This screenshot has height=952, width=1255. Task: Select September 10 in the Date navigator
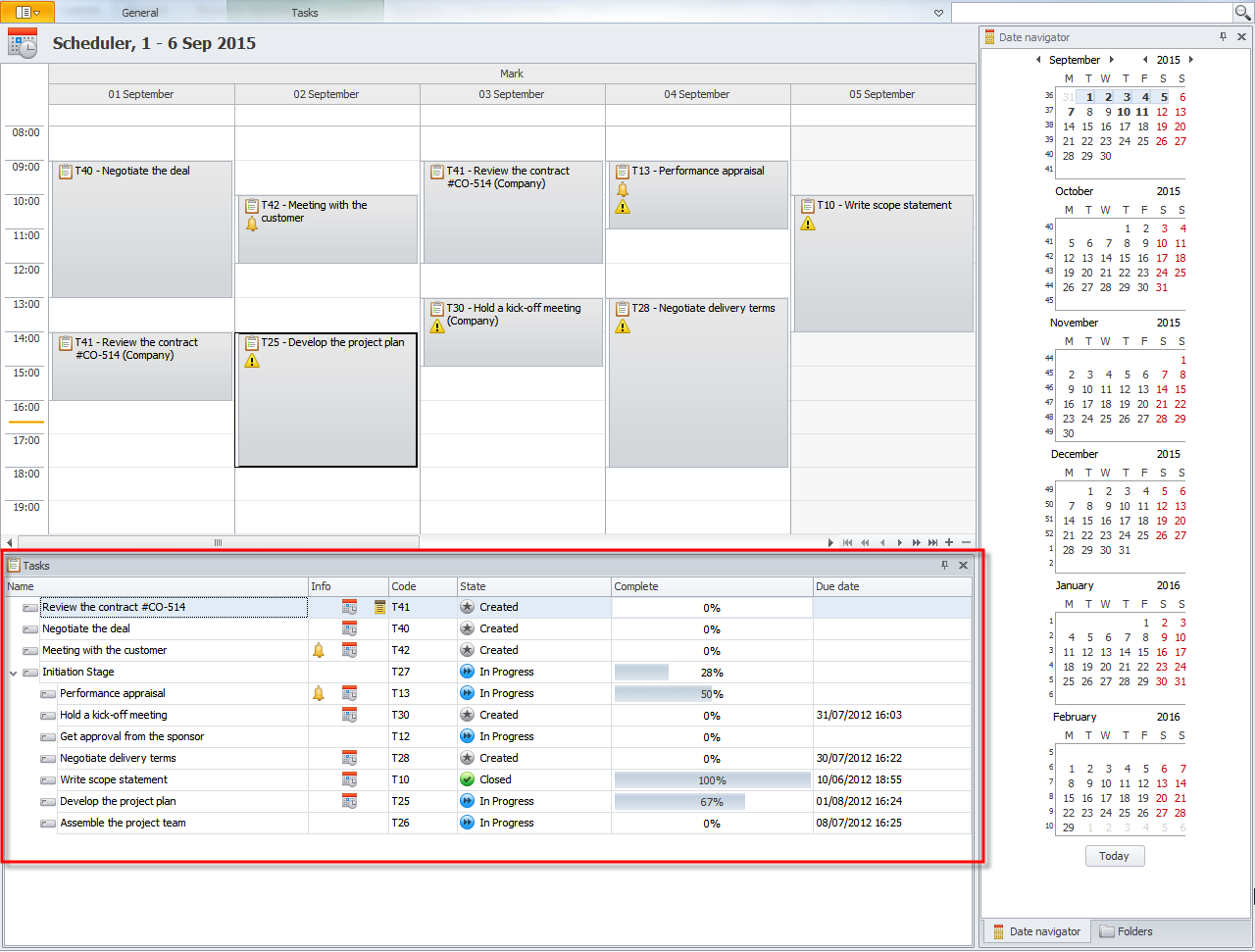click(x=1124, y=112)
